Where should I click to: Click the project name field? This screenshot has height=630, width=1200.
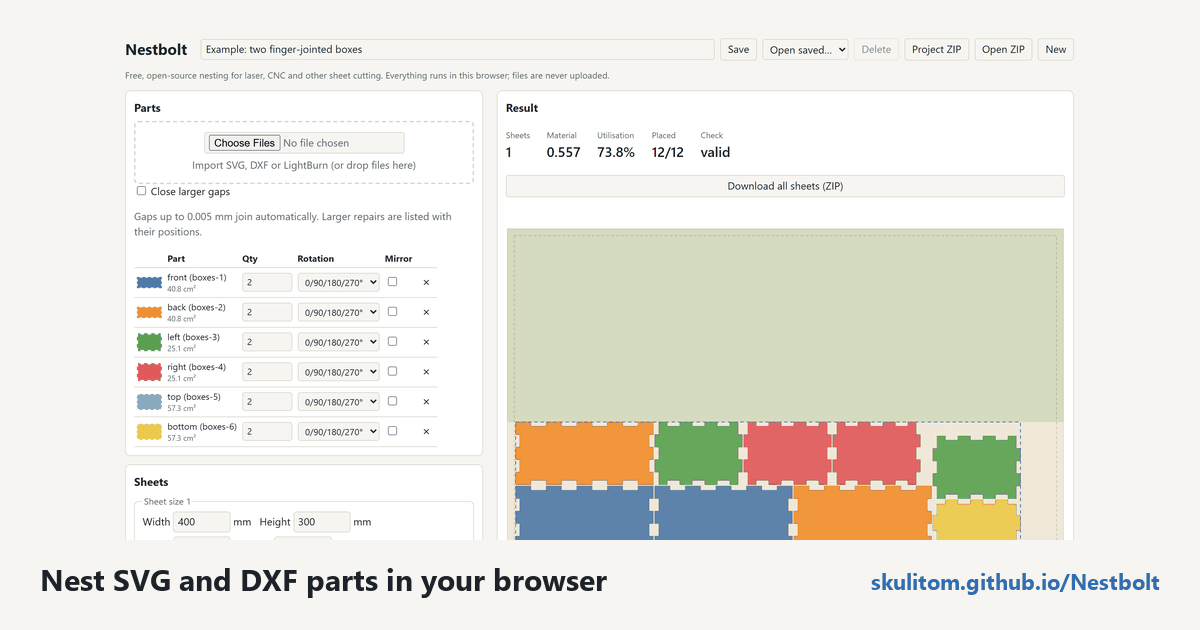(458, 50)
